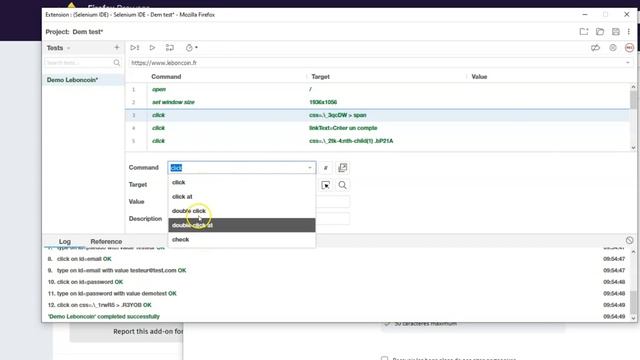This screenshot has width=640, height=360.
Task: Toggle command comment slashes button
Action: point(325,168)
